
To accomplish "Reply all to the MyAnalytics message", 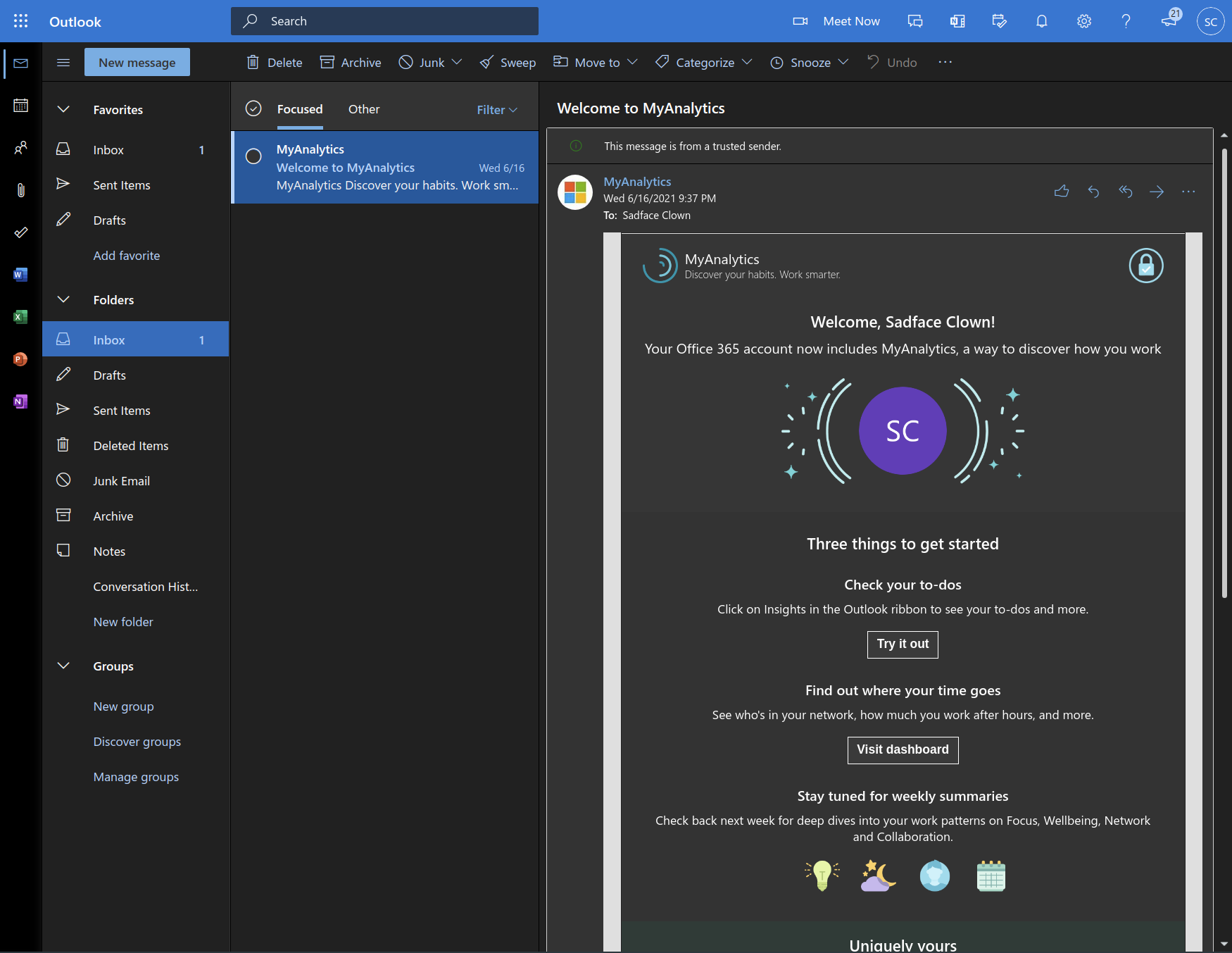I will click(x=1126, y=191).
